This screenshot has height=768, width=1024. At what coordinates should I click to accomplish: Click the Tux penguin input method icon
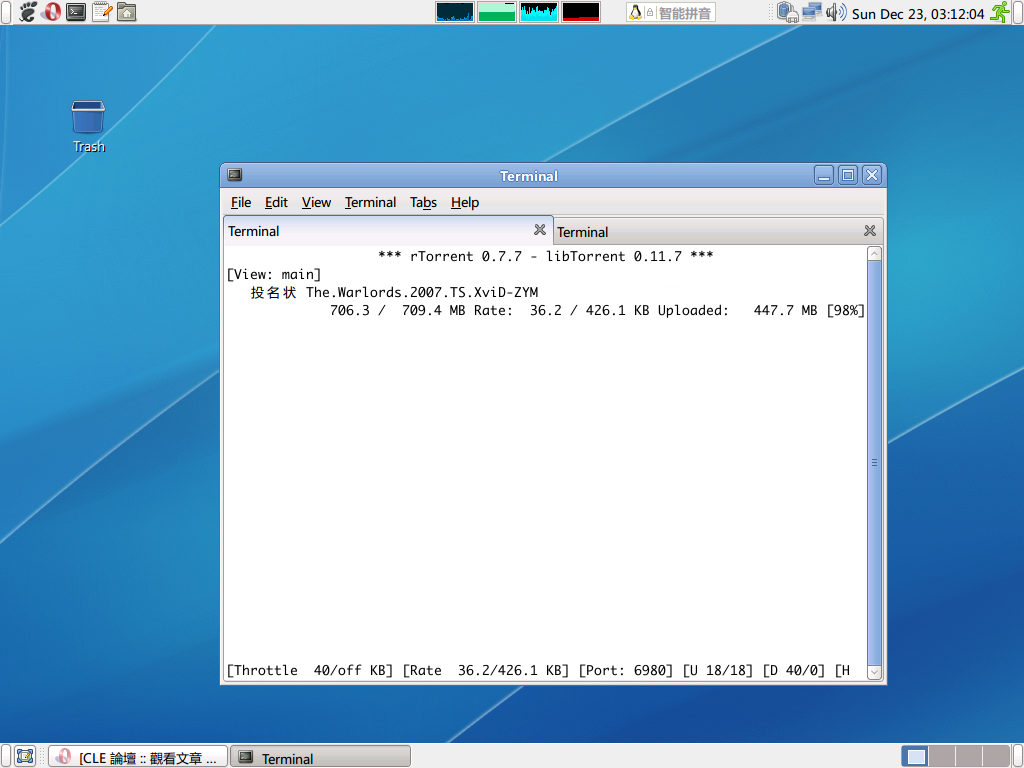pos(635,12)
